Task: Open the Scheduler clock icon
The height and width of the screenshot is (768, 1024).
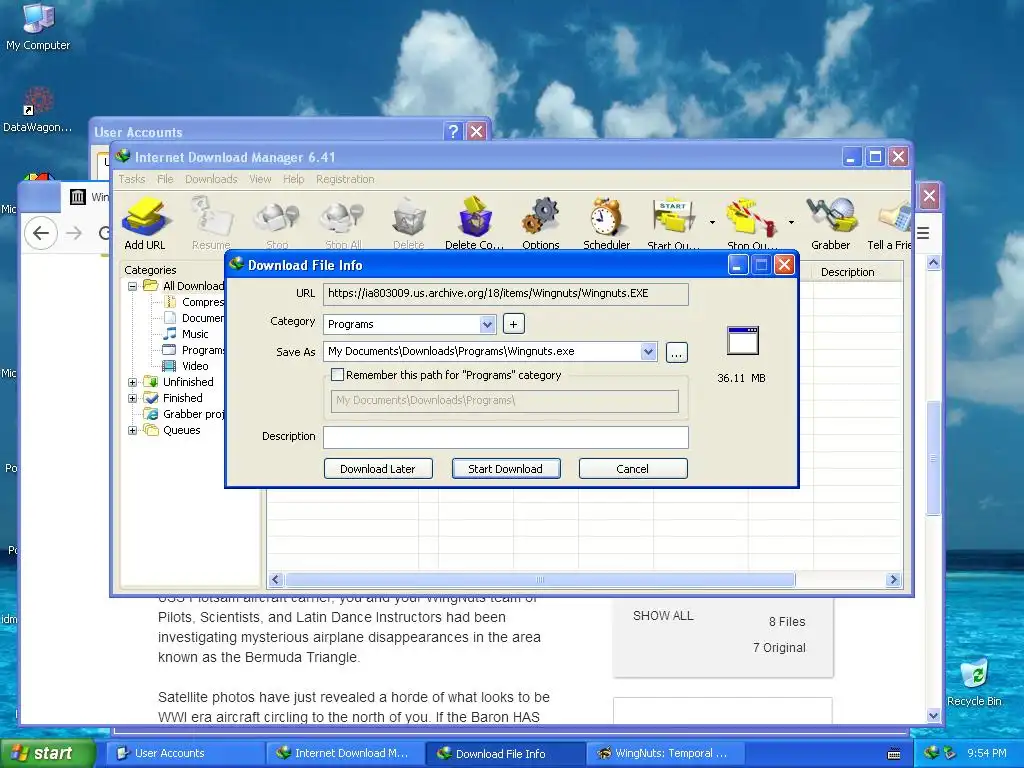Action: point(607,223)
